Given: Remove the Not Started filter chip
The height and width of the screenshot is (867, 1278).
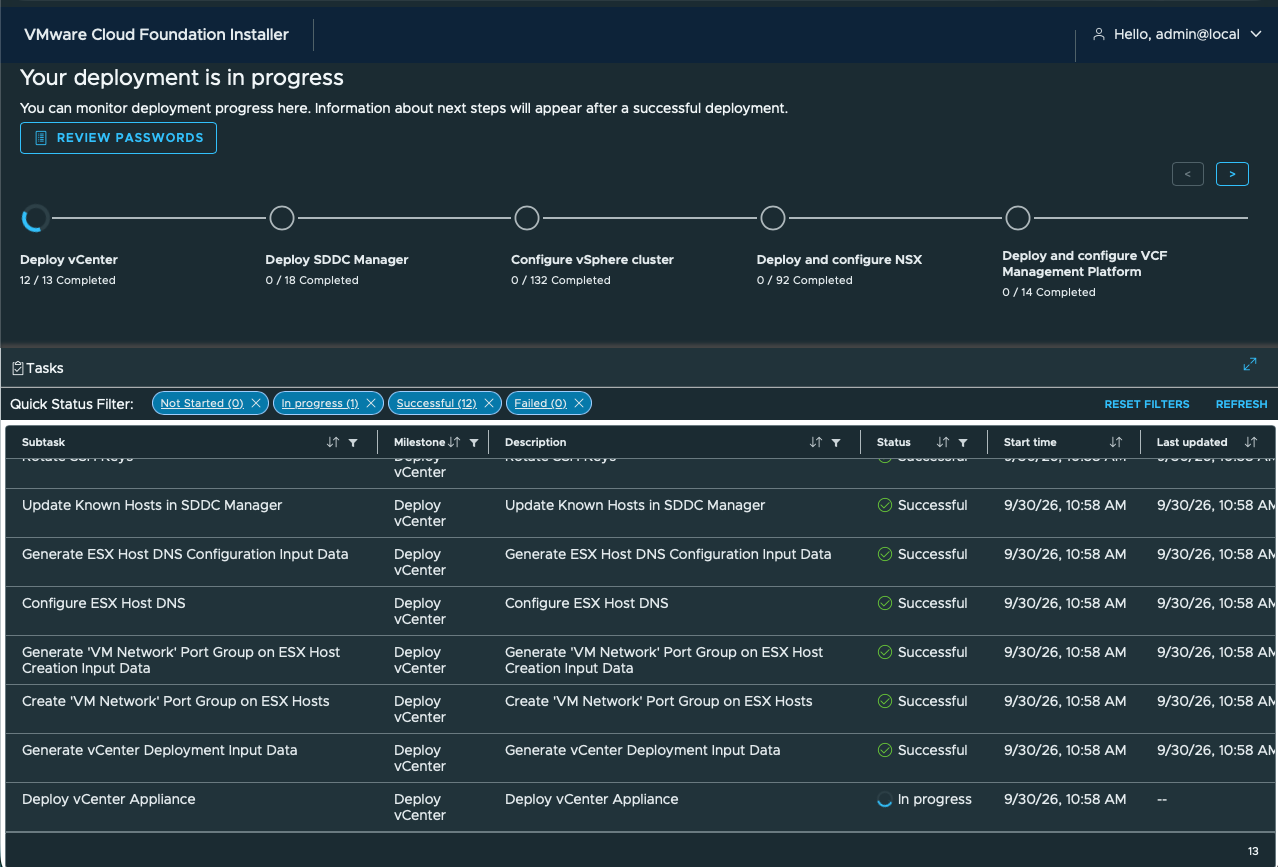Looking at the screenshot, I should tap(256, 403).
